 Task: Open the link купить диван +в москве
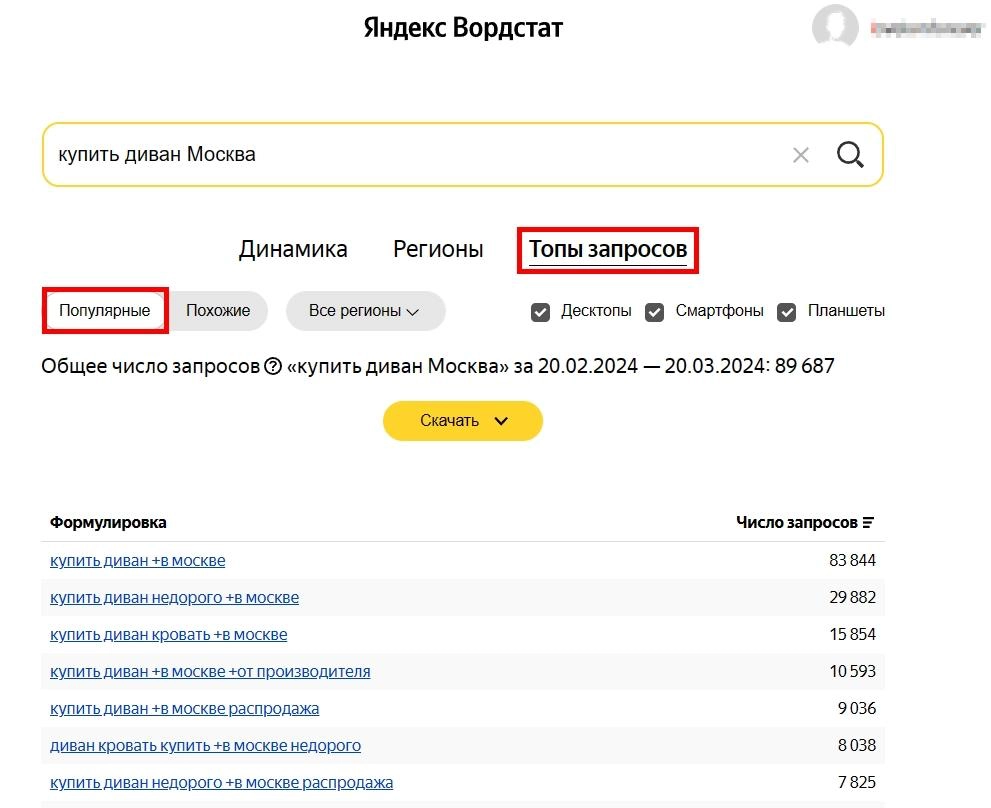[x=138, y=561]
